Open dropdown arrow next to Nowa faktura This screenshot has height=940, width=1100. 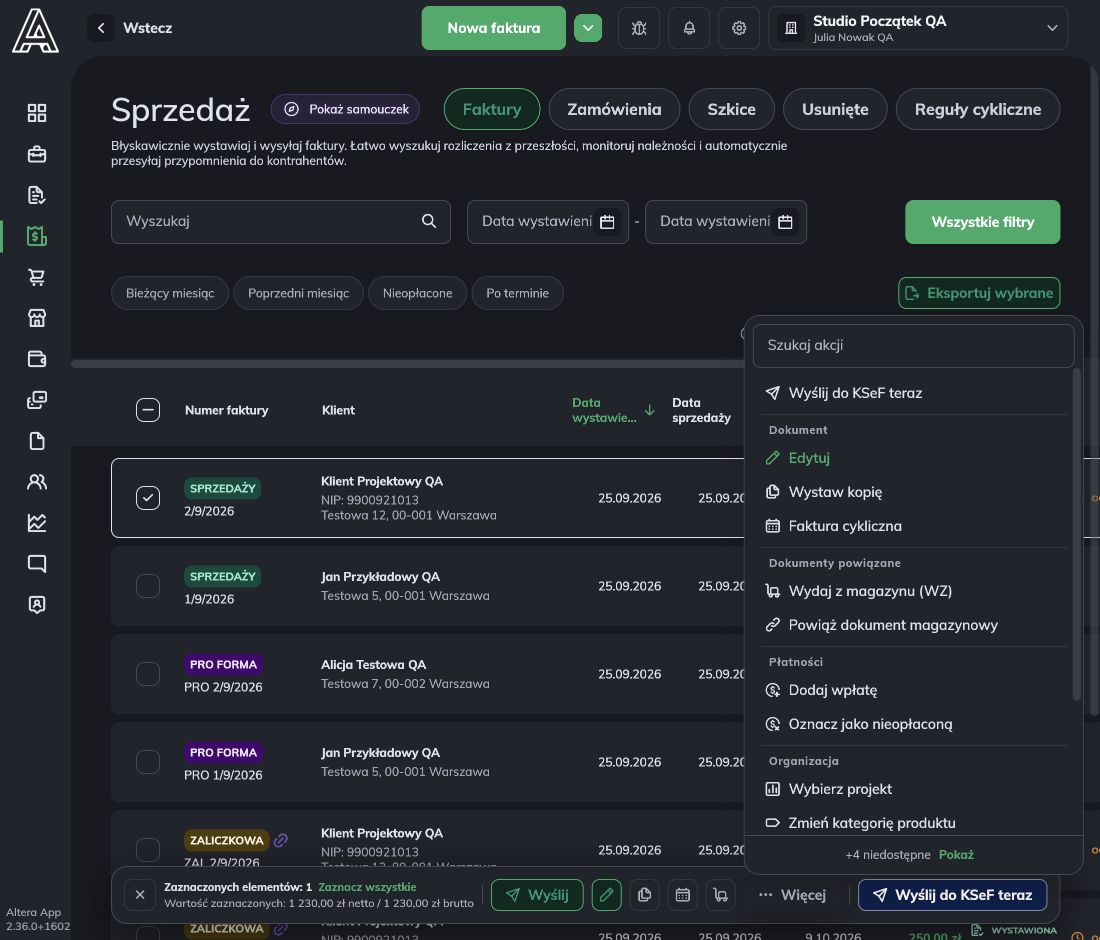pos(588,28)
